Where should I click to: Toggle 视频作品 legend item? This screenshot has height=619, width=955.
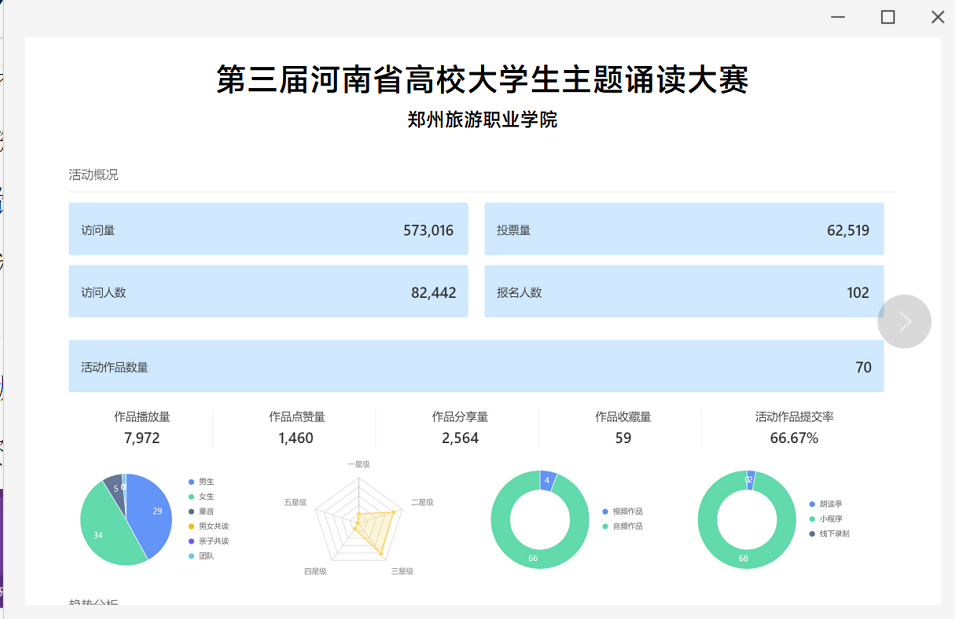(627, 511)
